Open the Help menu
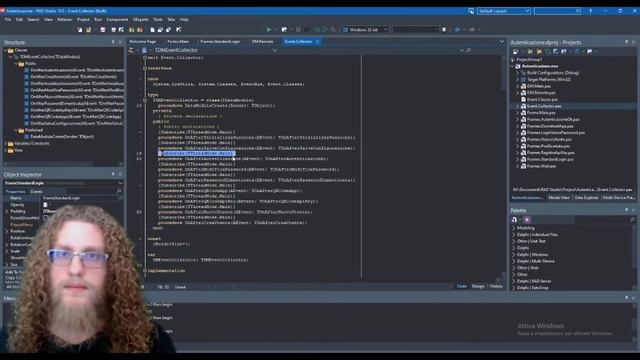This screenshot has width=640, height=360. pos(184,20)
